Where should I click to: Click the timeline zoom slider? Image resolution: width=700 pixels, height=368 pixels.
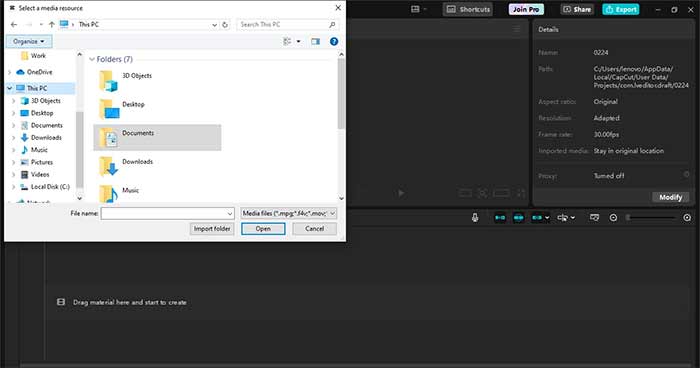pyautogui.click(x=651, y=217)
